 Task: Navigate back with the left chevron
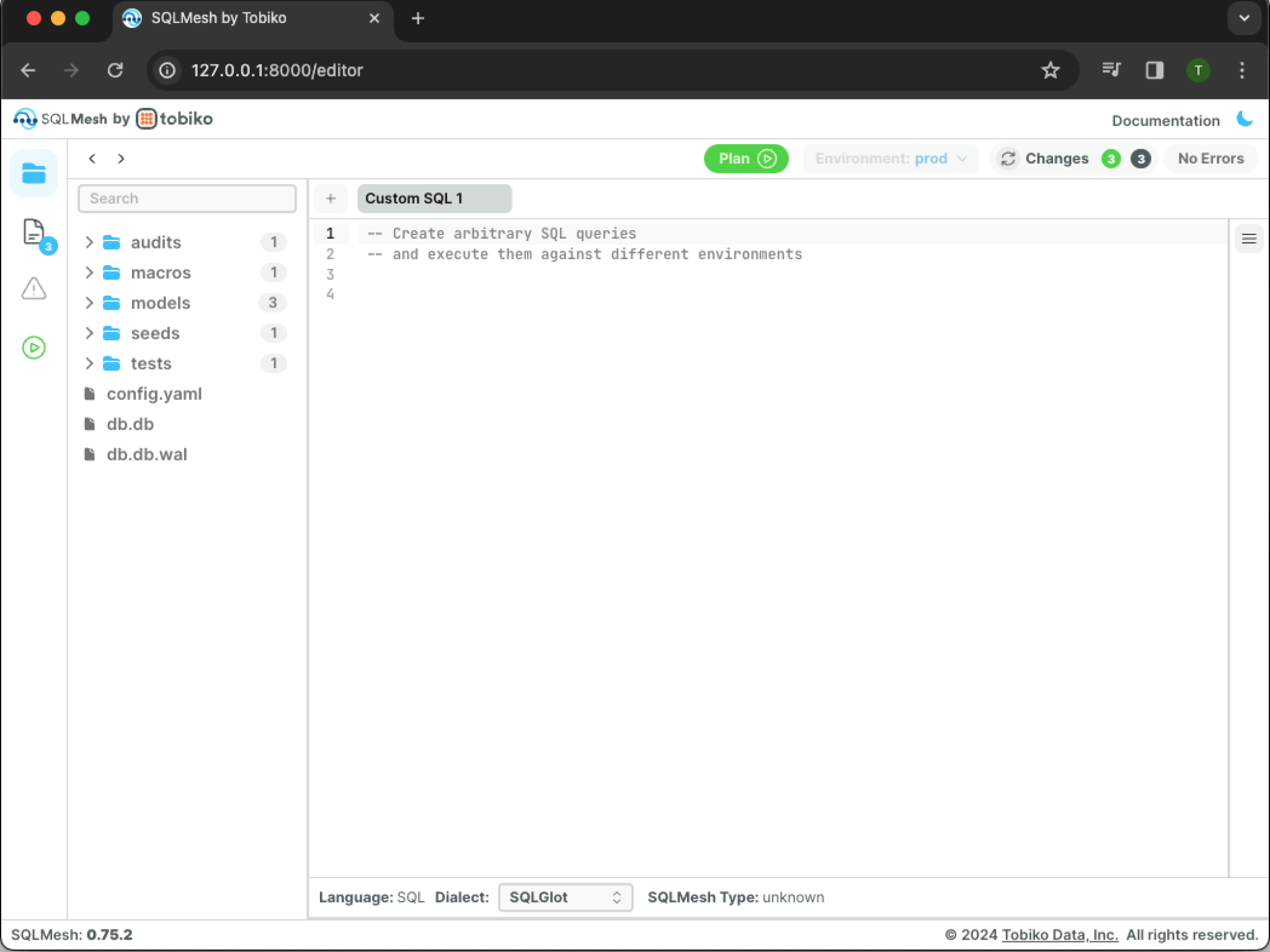(92, 159)
